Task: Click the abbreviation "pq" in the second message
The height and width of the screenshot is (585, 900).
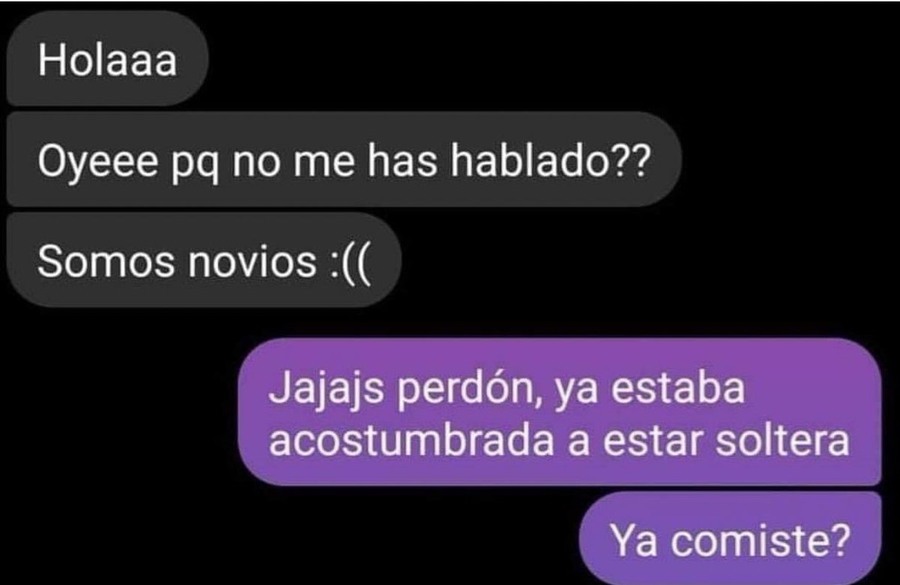Action: 196,164
